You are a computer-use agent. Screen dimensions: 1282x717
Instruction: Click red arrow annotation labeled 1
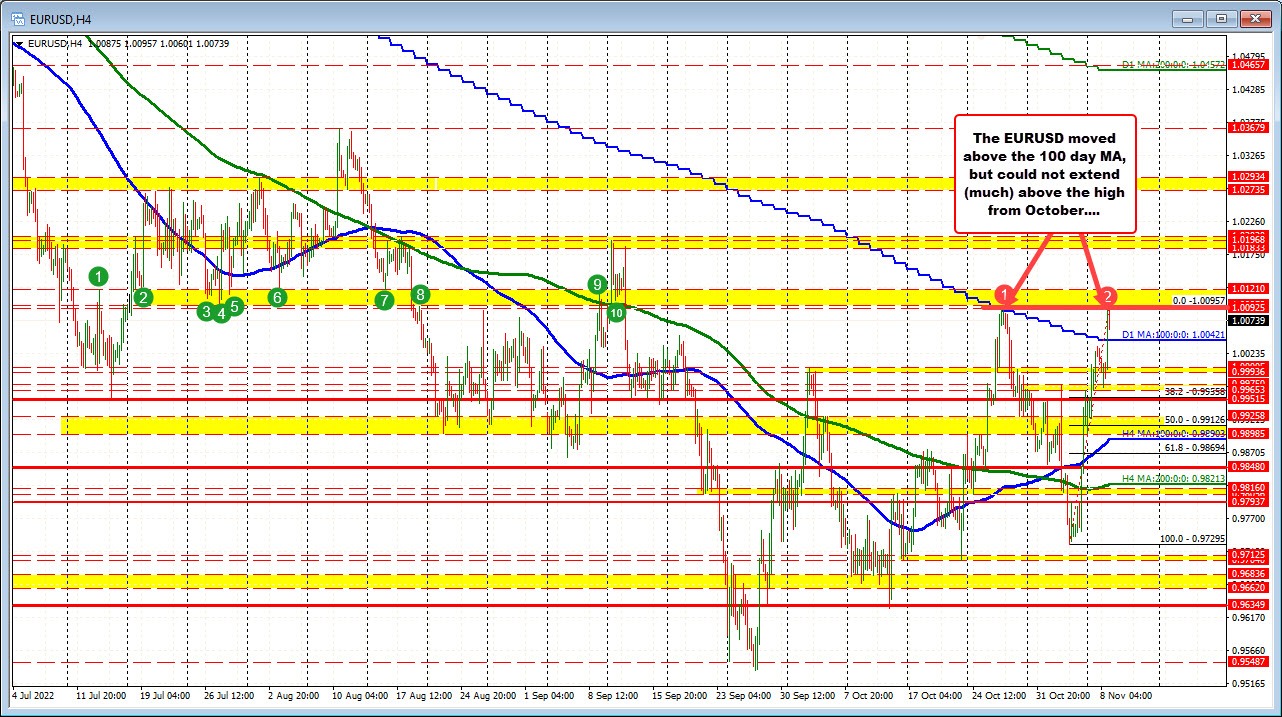pyautogui.click(x=1005, y=296)
